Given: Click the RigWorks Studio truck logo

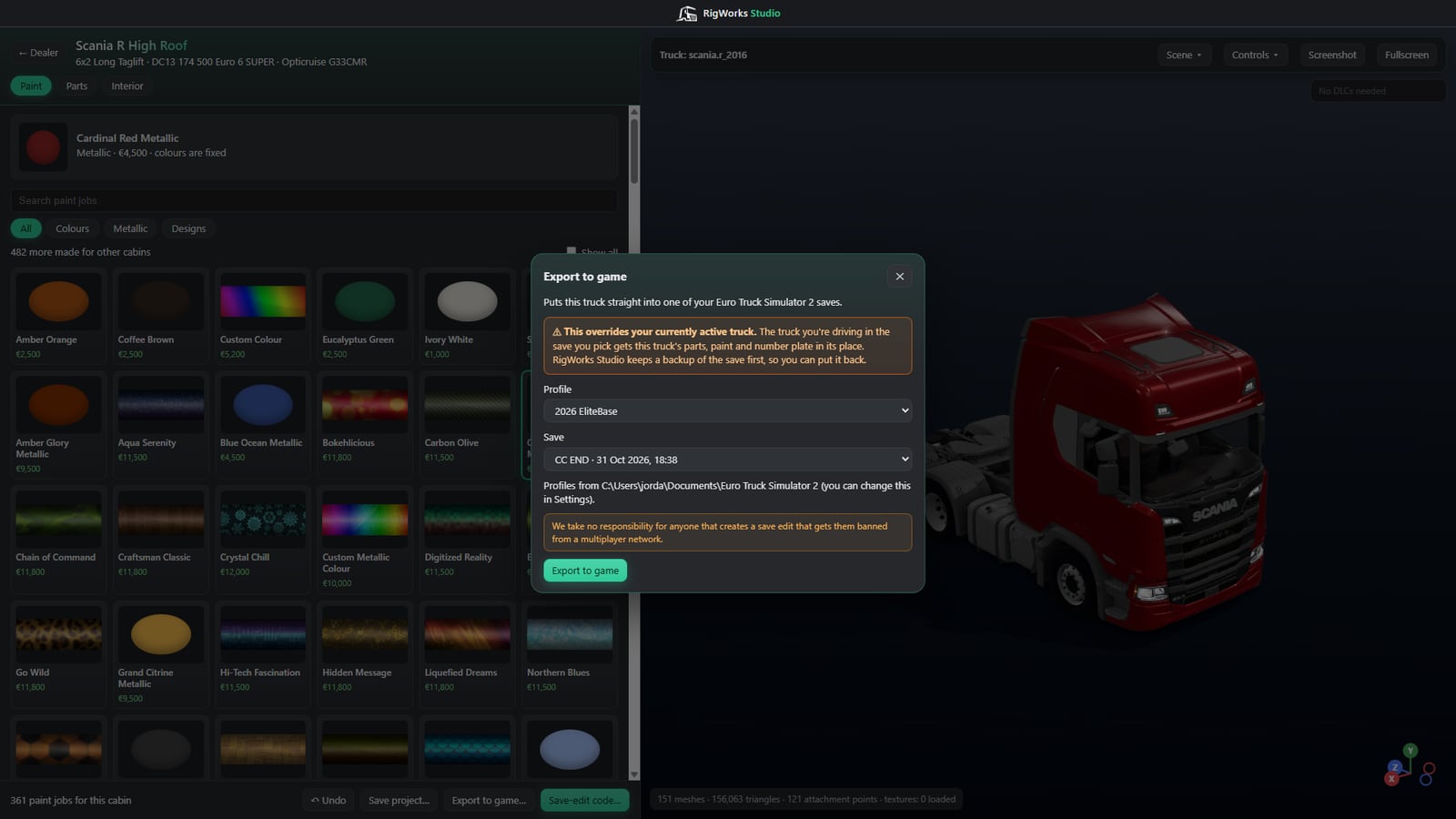Looking at the screenshot, I should click(687, 13).
